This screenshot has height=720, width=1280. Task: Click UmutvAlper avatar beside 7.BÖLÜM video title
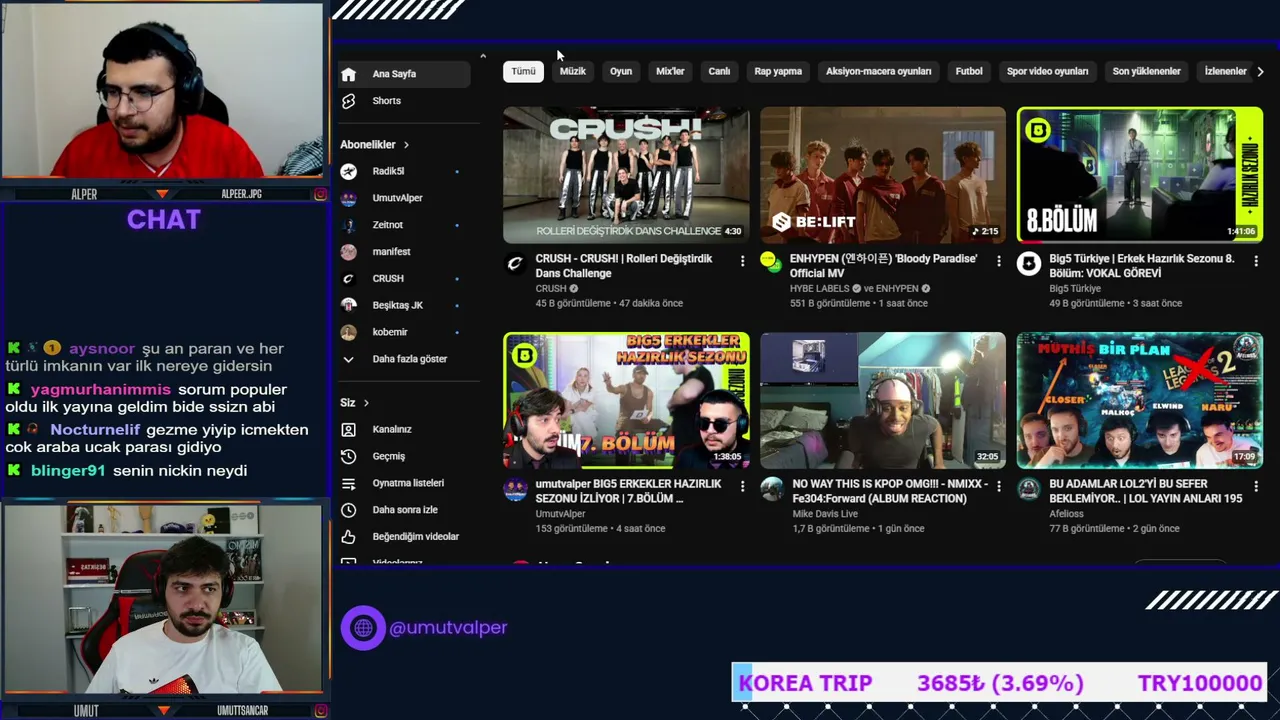tap(515, 489)
